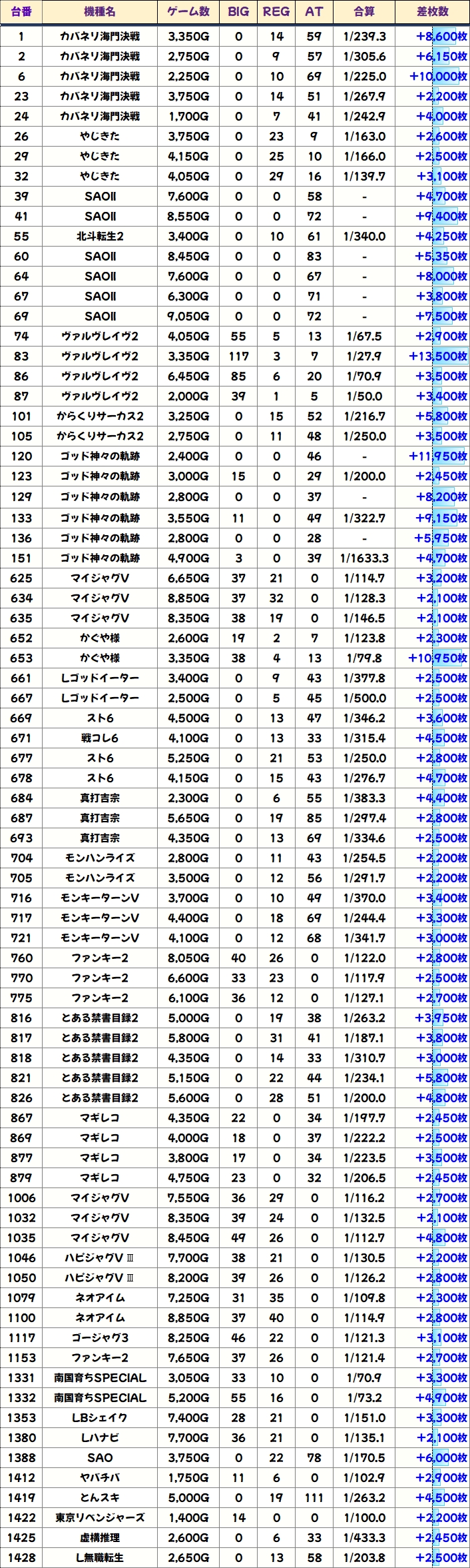Screen dimensions: 470x1568
Task: Click machine number 653
Action: coord(21,658)
